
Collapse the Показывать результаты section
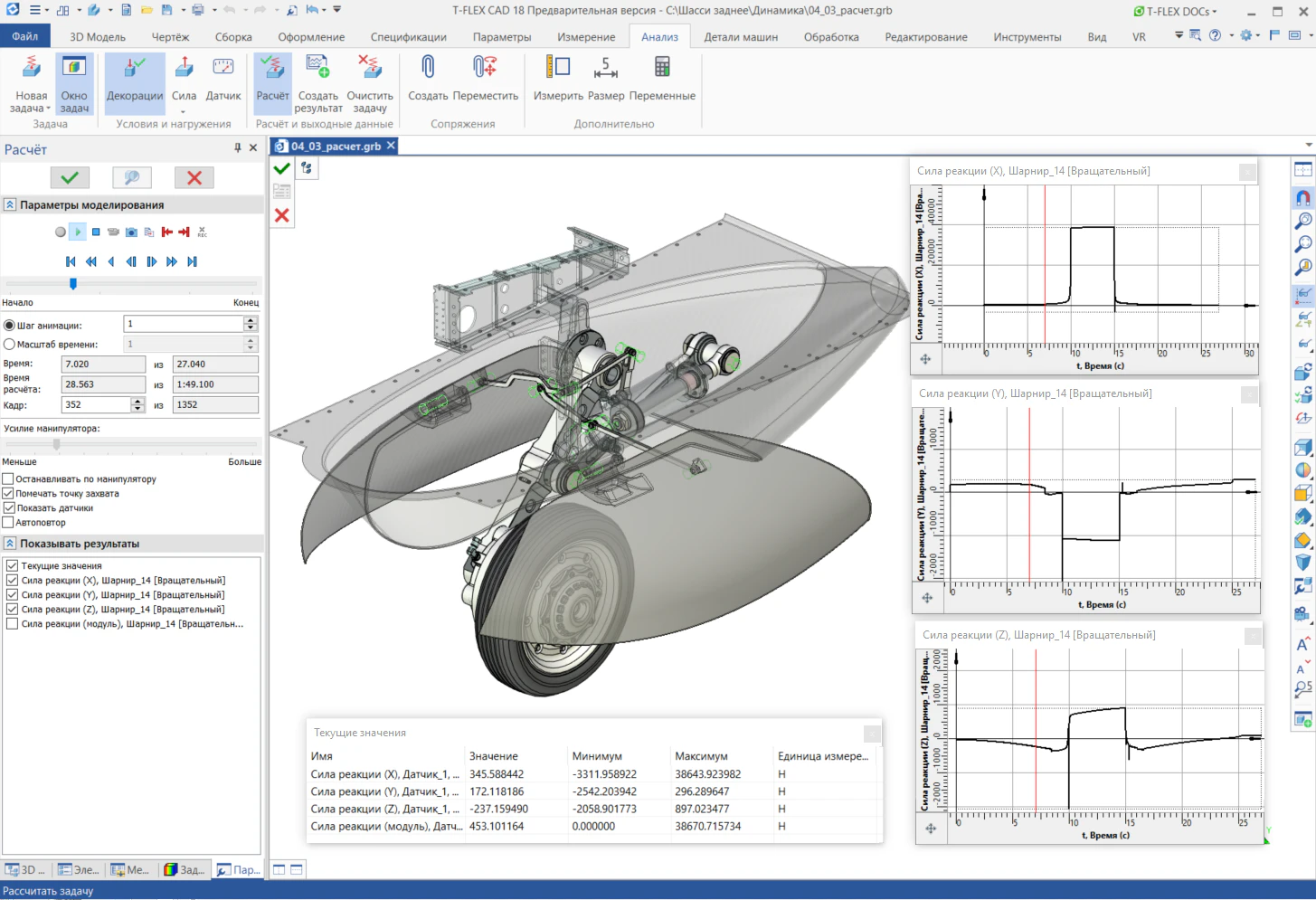point(10,544)
